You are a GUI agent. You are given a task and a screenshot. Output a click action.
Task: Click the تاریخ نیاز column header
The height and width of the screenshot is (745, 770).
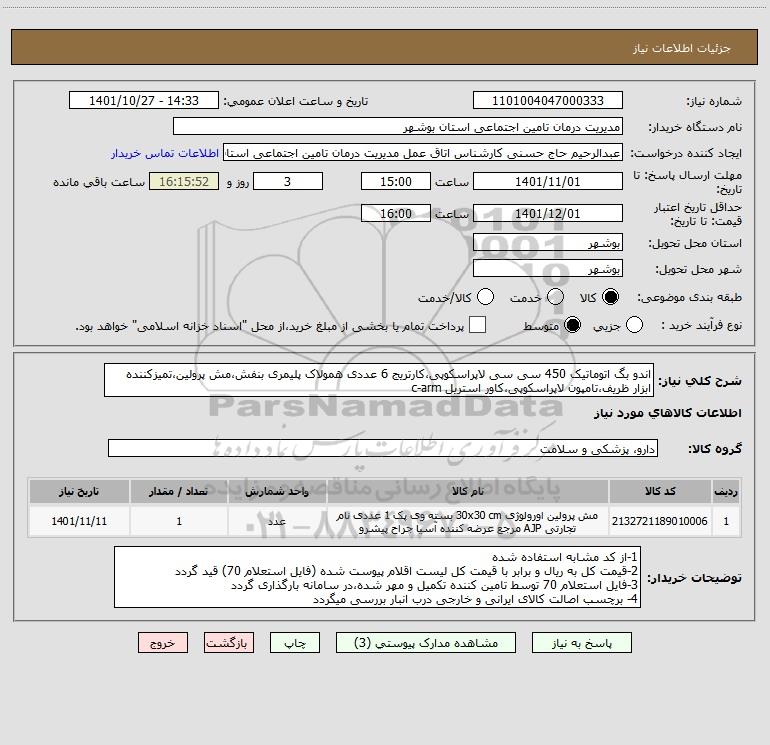(79, 491)
